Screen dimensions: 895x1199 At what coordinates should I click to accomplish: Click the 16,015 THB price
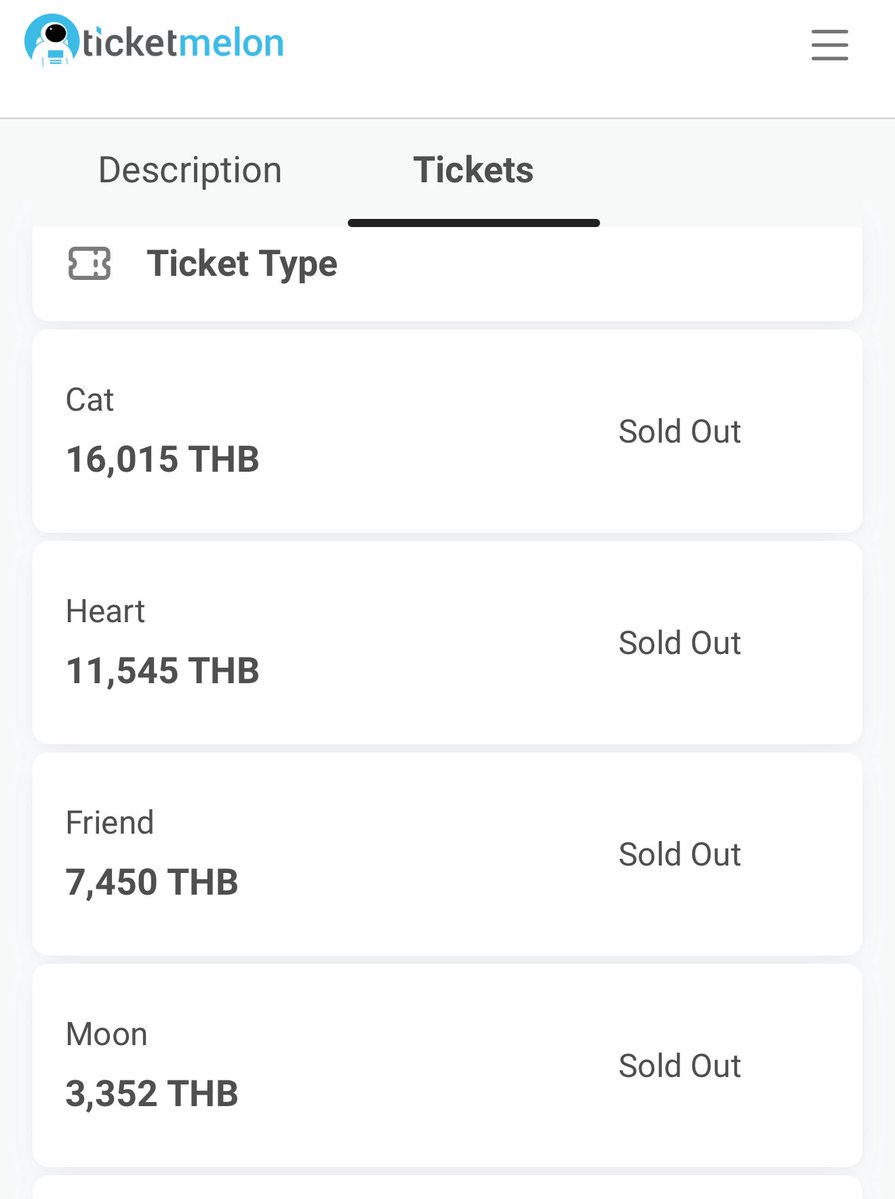162,459
